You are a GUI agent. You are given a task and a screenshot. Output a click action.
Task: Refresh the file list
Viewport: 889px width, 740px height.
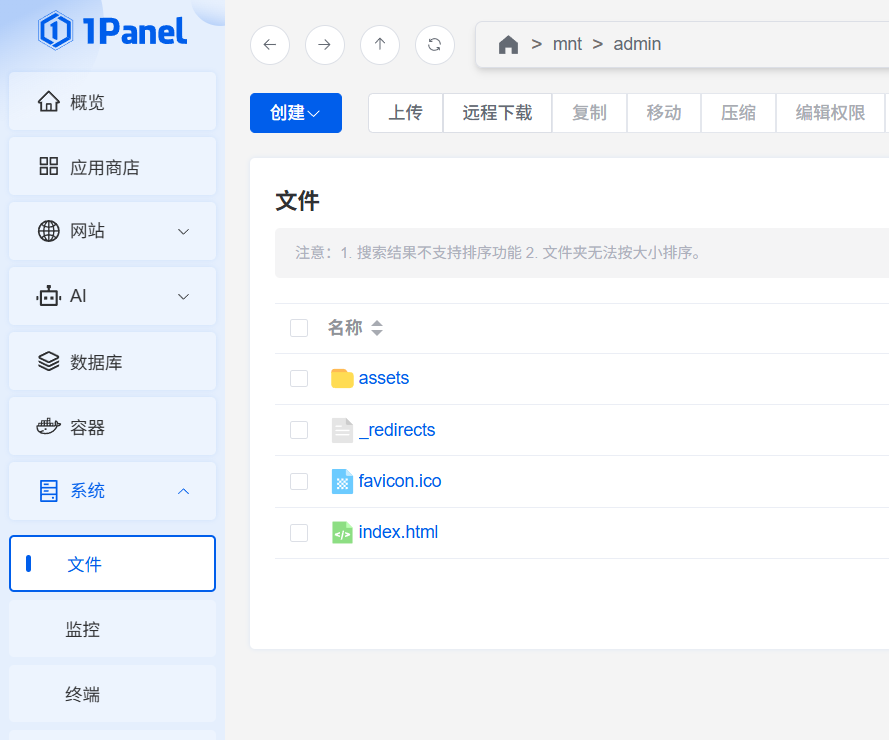point(434,45)
